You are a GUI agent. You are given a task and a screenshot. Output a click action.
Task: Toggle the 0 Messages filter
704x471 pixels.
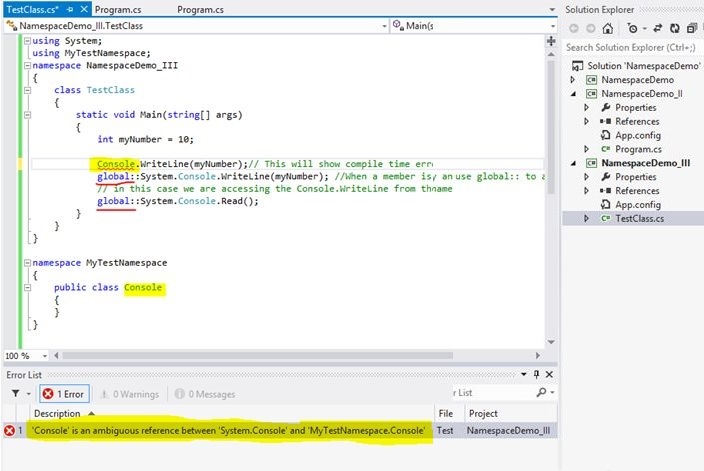pyautogui.click(x=203, y=394)
